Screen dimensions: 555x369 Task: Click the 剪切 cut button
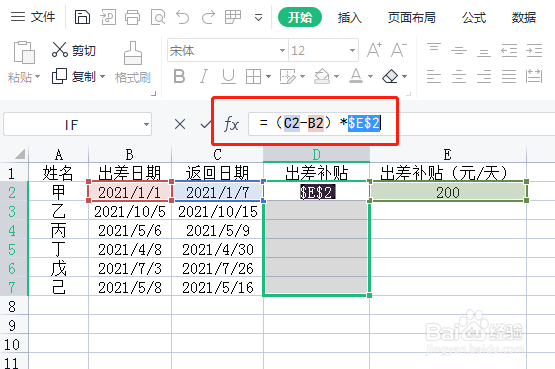[x=74, y=50]
